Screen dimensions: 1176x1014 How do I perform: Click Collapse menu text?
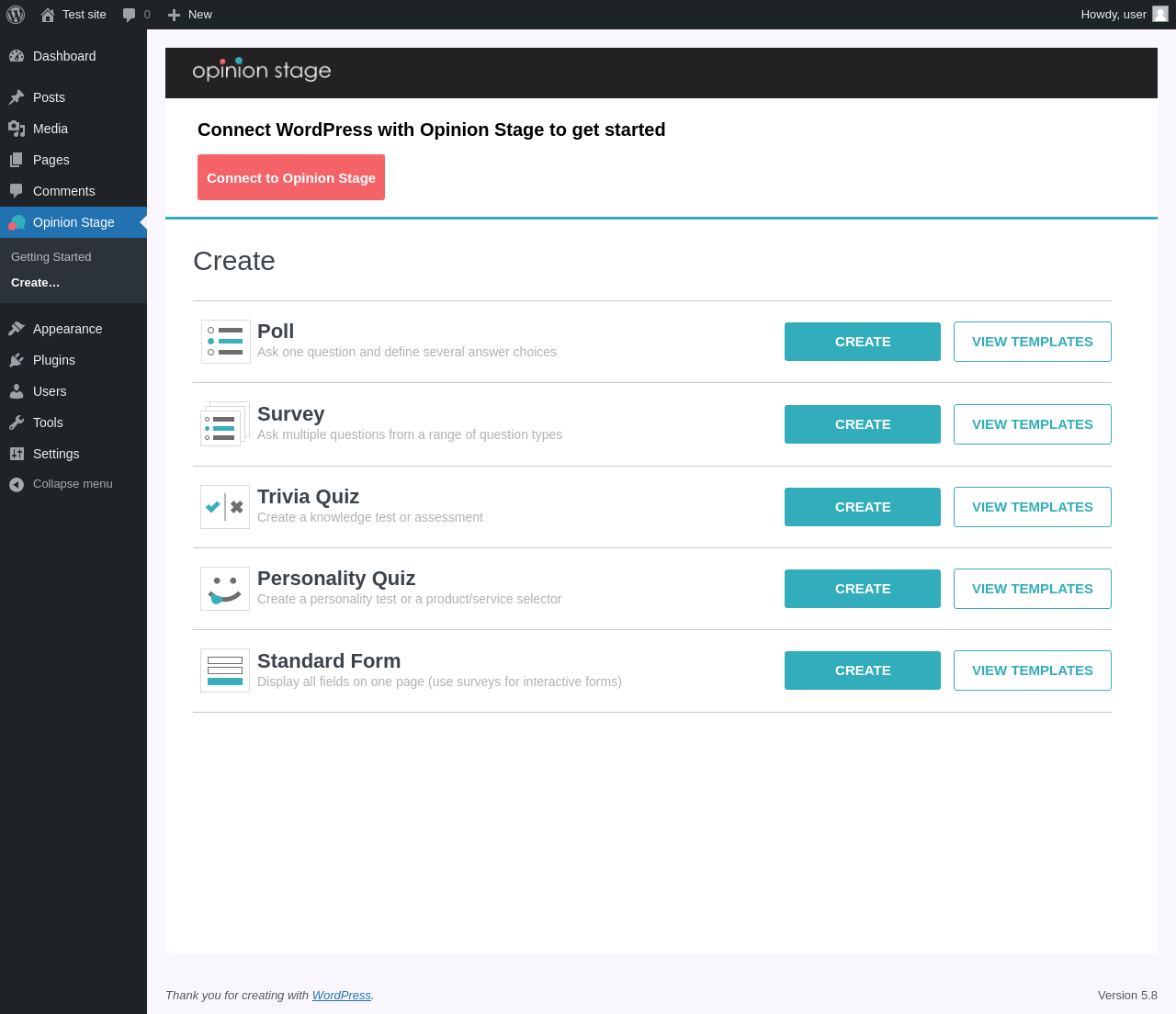coord(73,484)
